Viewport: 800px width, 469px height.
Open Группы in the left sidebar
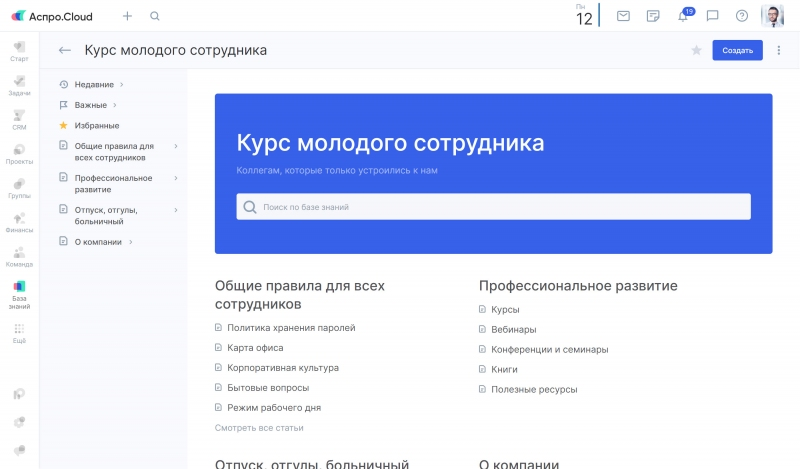pyautogui.click(x=19, y=188)
